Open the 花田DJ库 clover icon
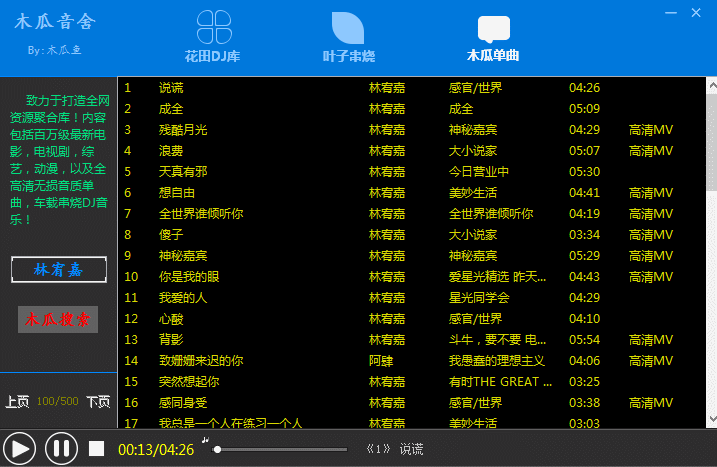The height and width of the screenshot is (467, 717). click(x=218, y=28)
